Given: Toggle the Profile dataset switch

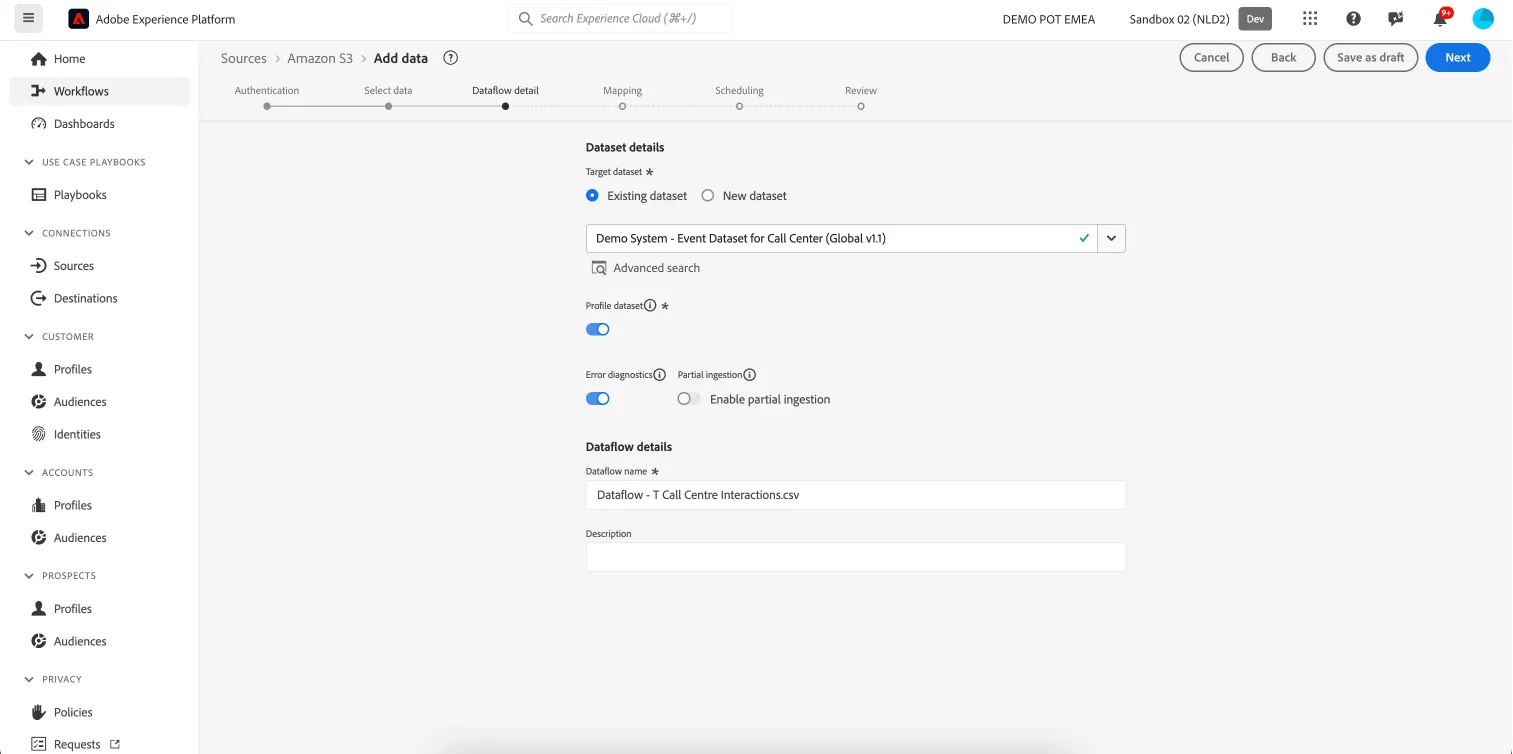Looking at the screenshot, I should (x=598, y=329).
